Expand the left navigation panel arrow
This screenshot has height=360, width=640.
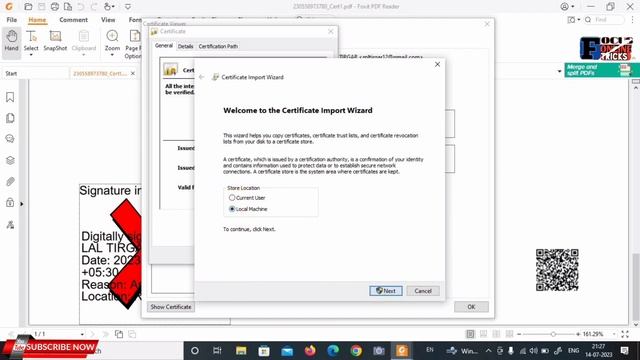(x=22, y=204)
